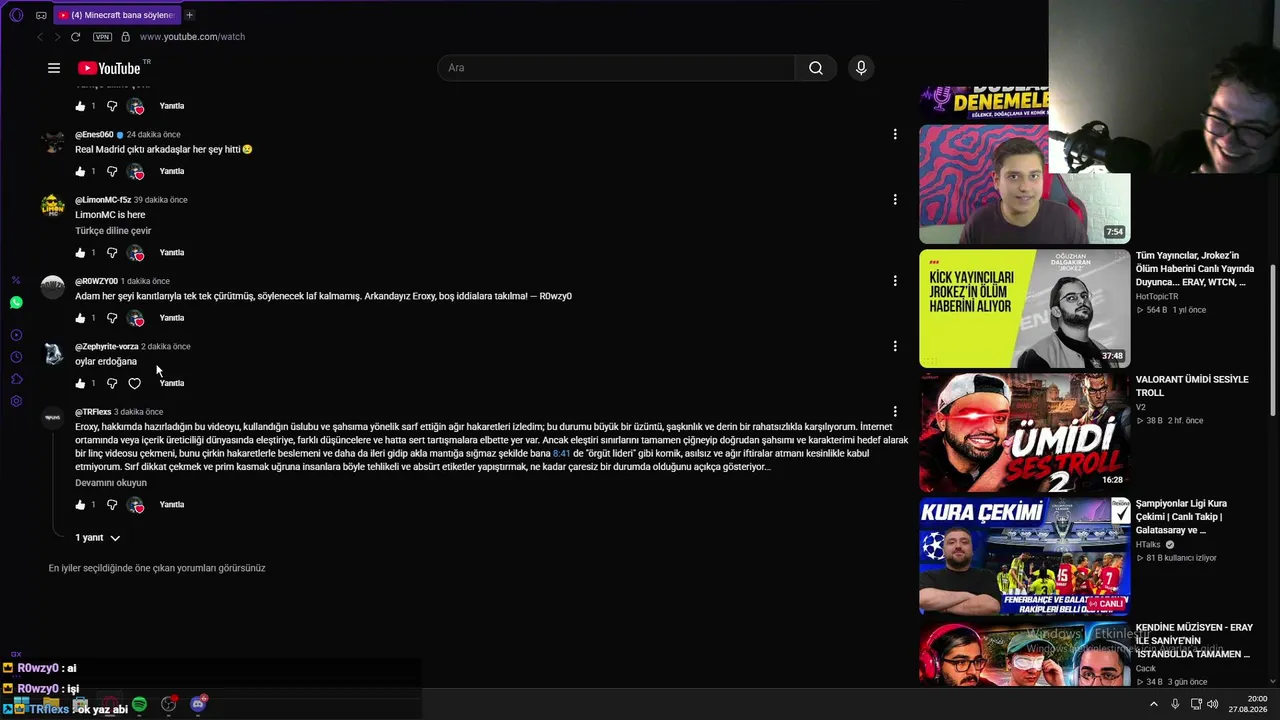
Task: Reply to @R0WZY00 with Yanıtla
Action: pos(172,318)
